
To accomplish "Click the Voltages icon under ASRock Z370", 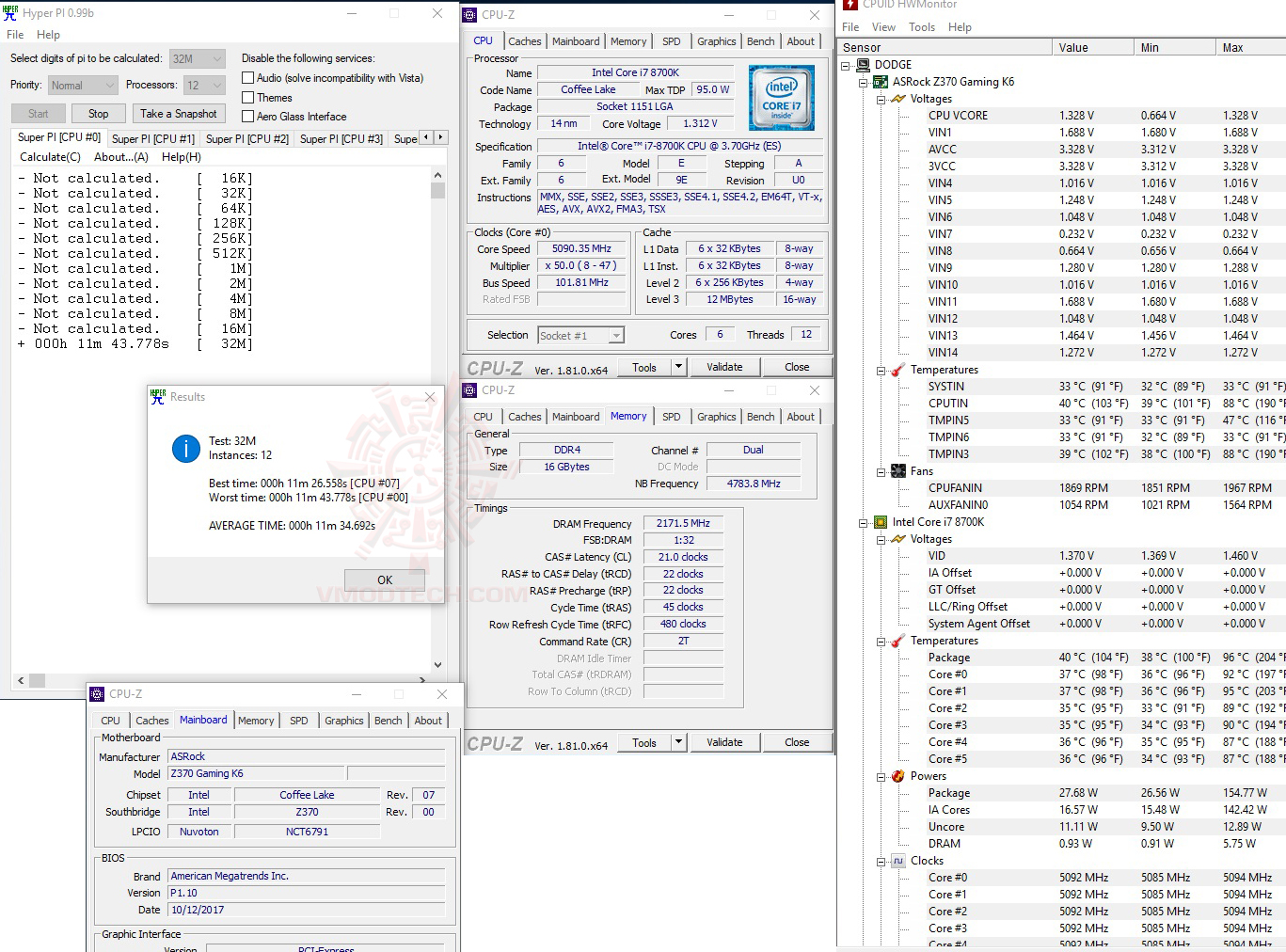I will click(x=897, y=99).
